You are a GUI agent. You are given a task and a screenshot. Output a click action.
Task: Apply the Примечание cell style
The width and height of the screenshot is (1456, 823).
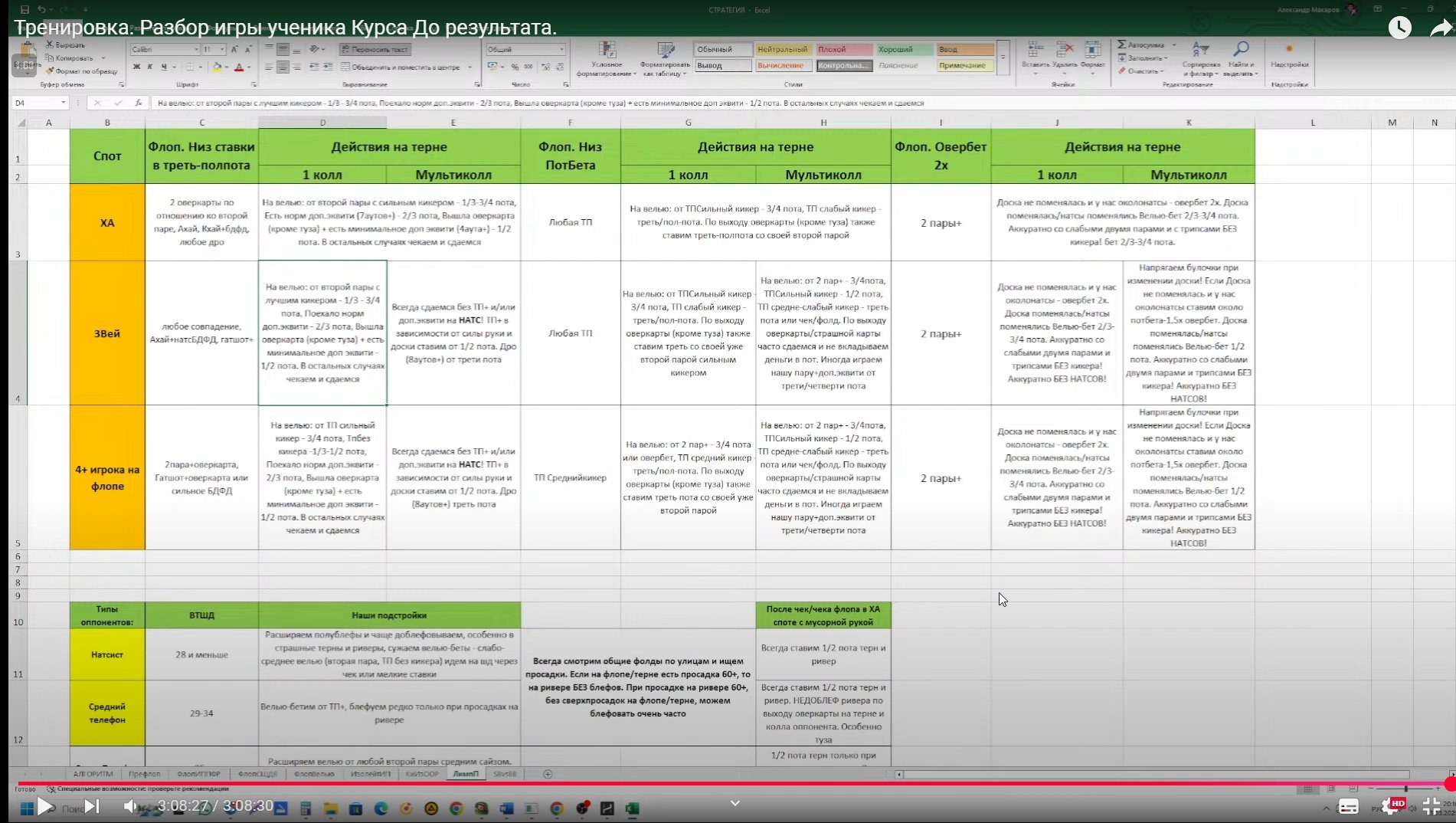coord(964,66)
